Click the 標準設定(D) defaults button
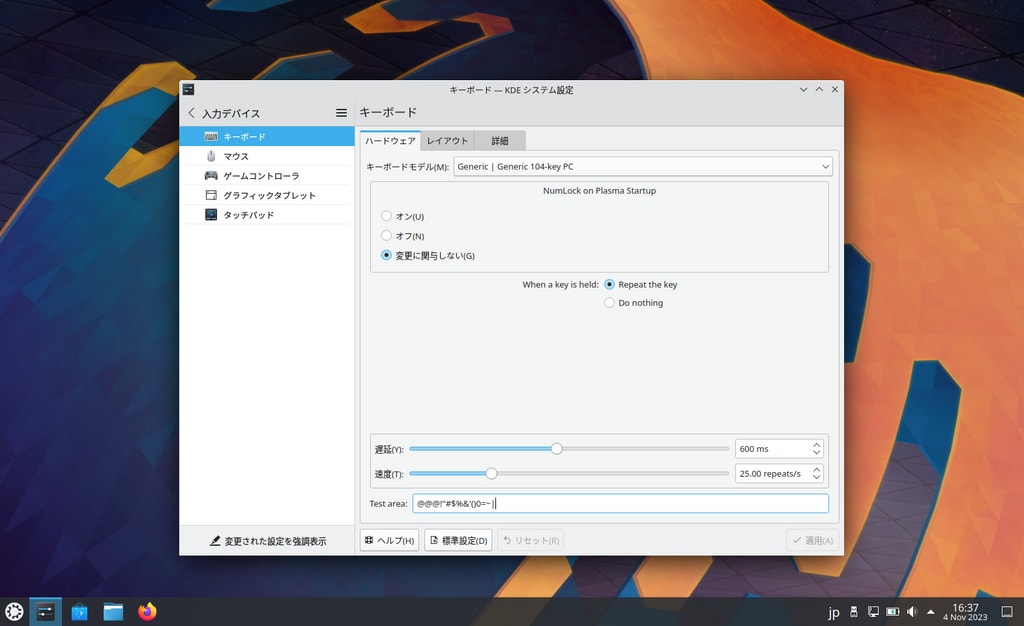1024x626 pixels. [458, 540]
